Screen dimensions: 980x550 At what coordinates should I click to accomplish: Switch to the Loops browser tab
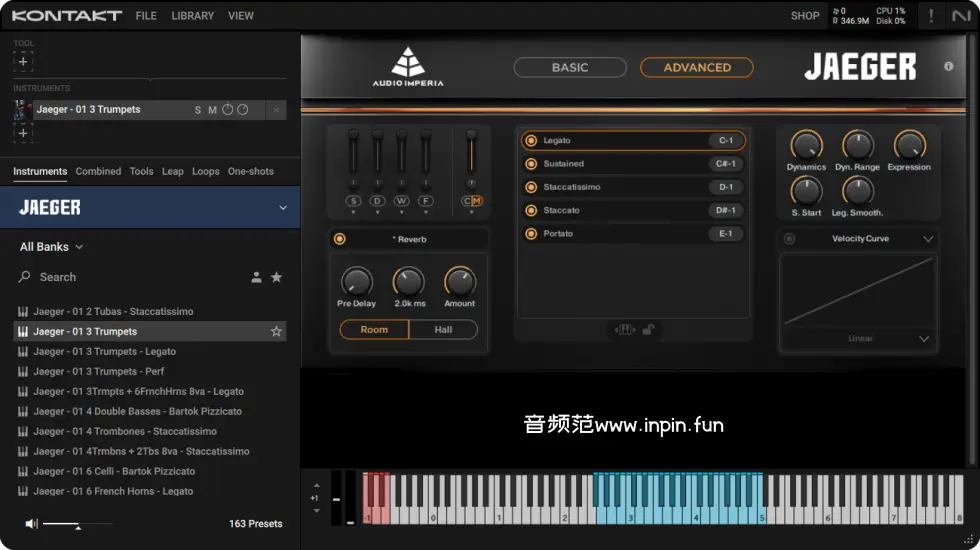(x=206, y=171)
